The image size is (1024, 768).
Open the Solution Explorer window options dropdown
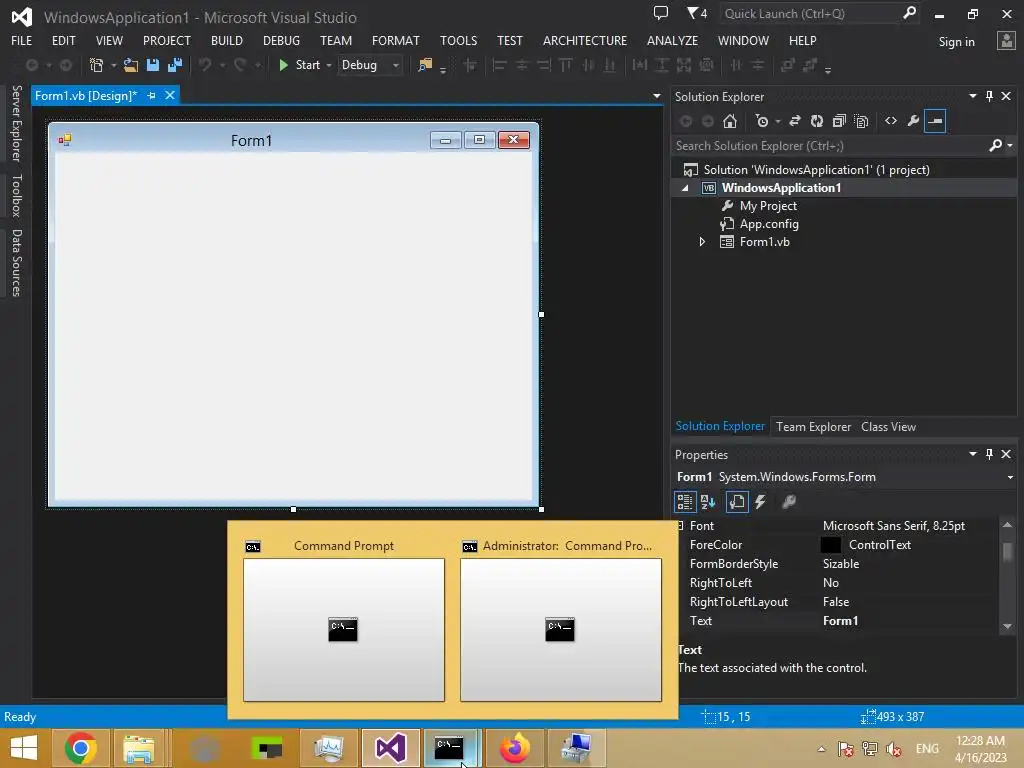click(x=972, y=96)
